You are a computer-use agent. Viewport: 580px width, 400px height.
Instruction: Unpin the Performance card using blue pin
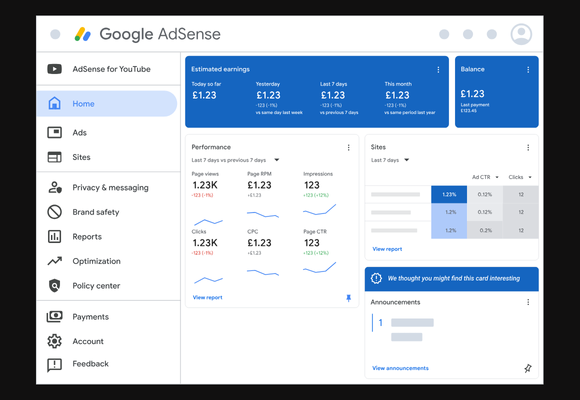pos(348,298)
